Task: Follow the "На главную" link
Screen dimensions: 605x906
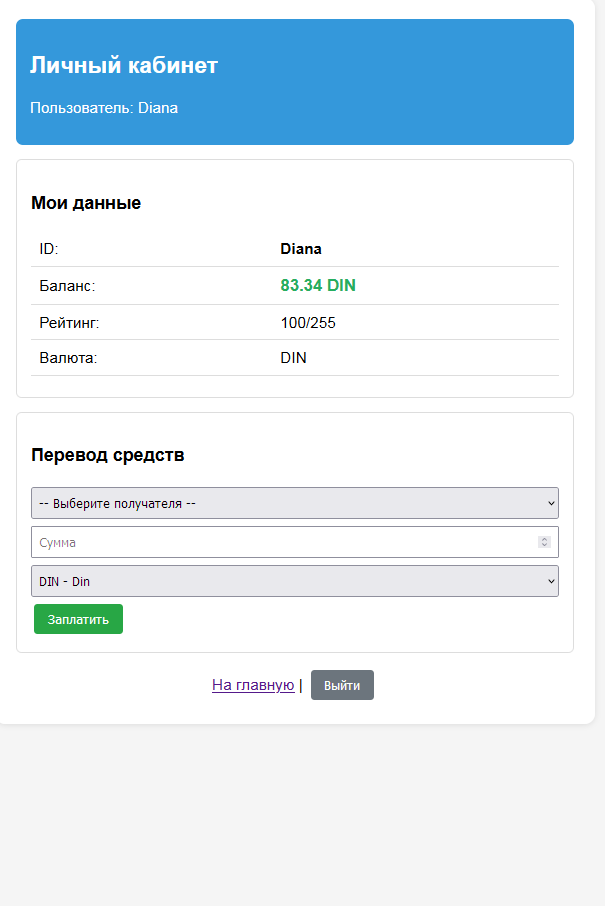Action: (x=252, y=684)
